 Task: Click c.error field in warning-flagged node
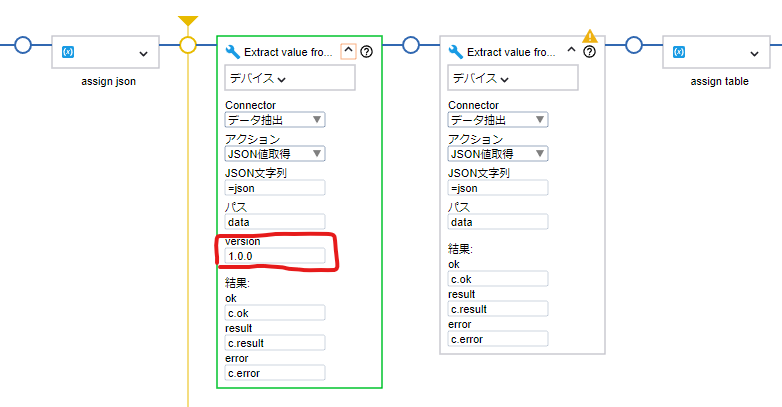point(498,339)
